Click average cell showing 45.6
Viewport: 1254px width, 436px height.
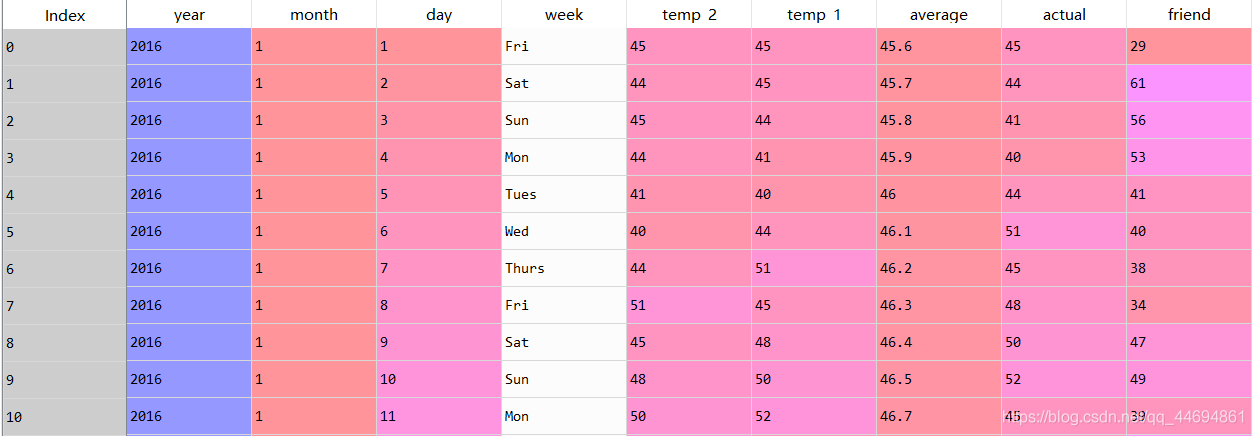click(x=939, y=47)
